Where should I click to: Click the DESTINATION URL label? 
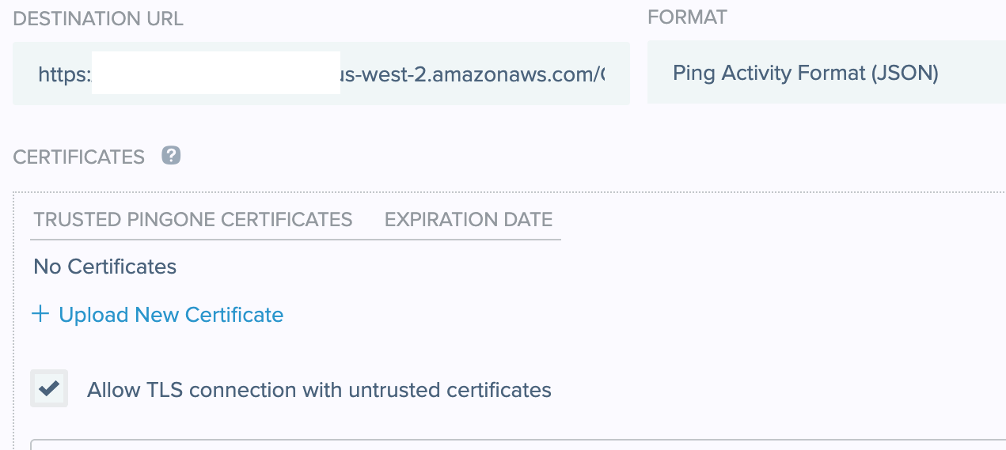98,19
